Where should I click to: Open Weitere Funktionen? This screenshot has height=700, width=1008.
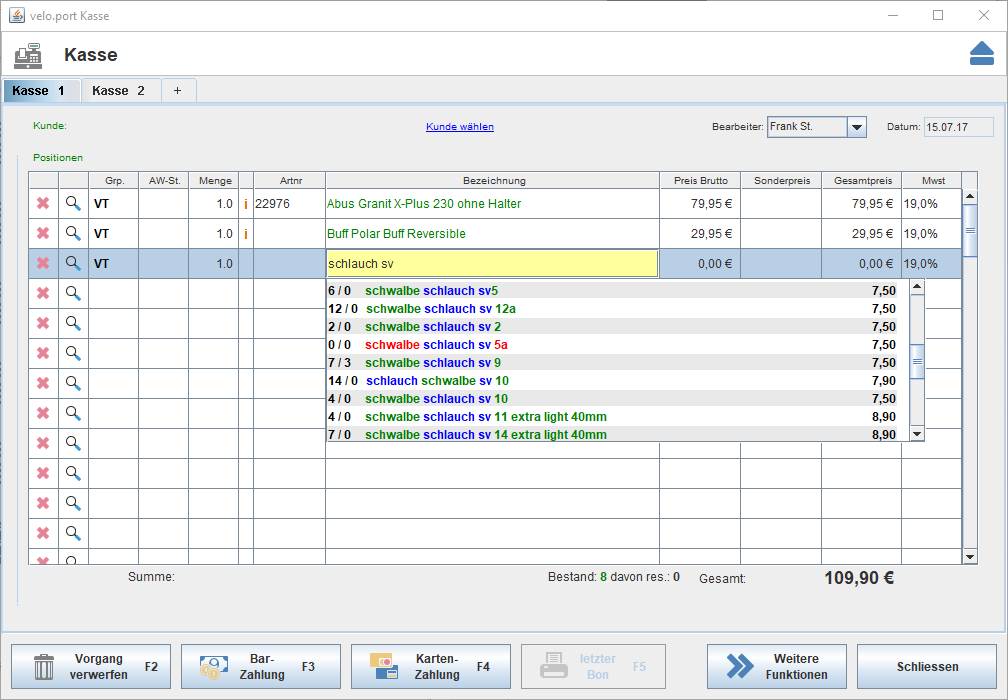[776, 667]
